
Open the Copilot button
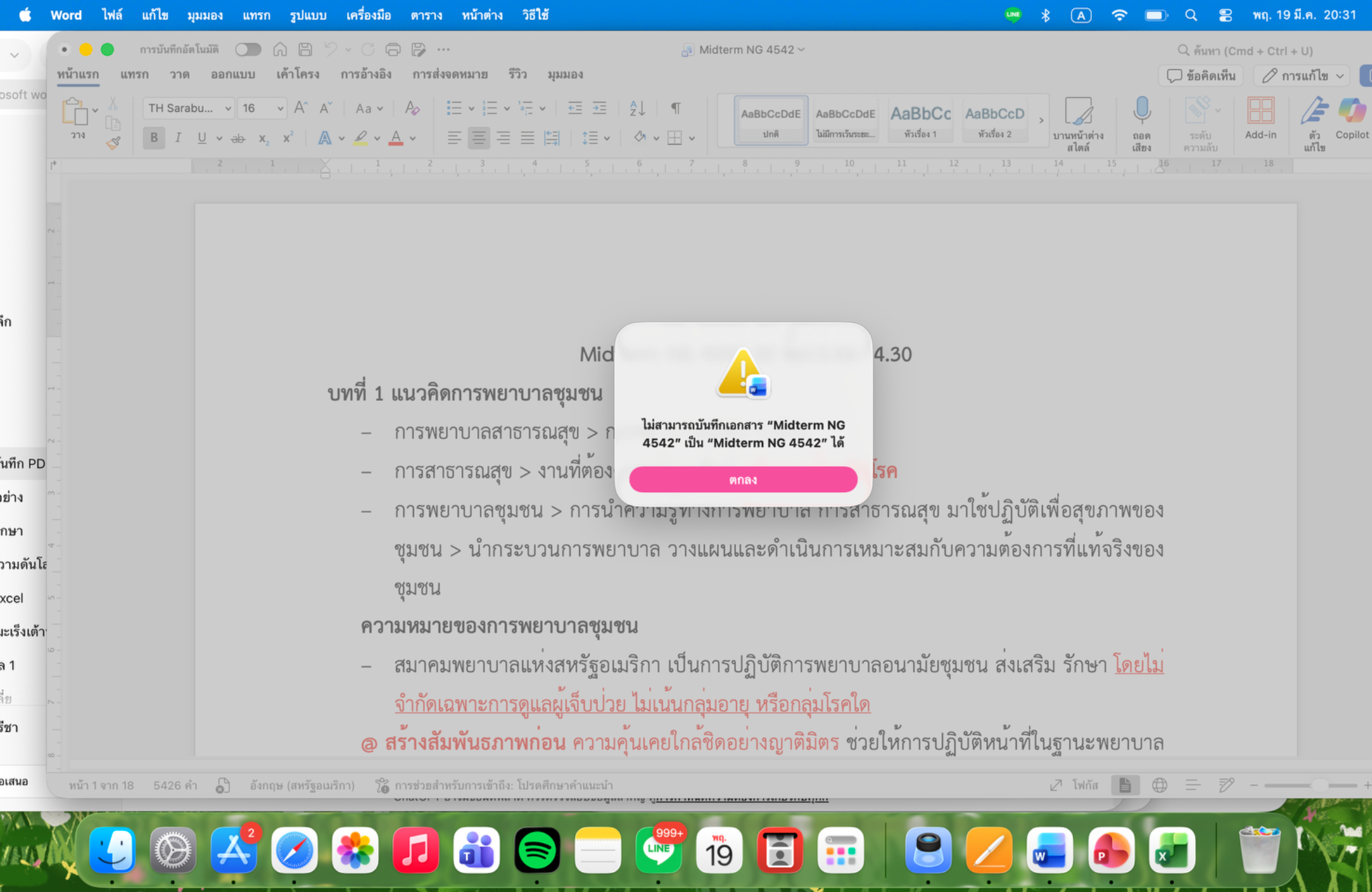click(1352, 118)
